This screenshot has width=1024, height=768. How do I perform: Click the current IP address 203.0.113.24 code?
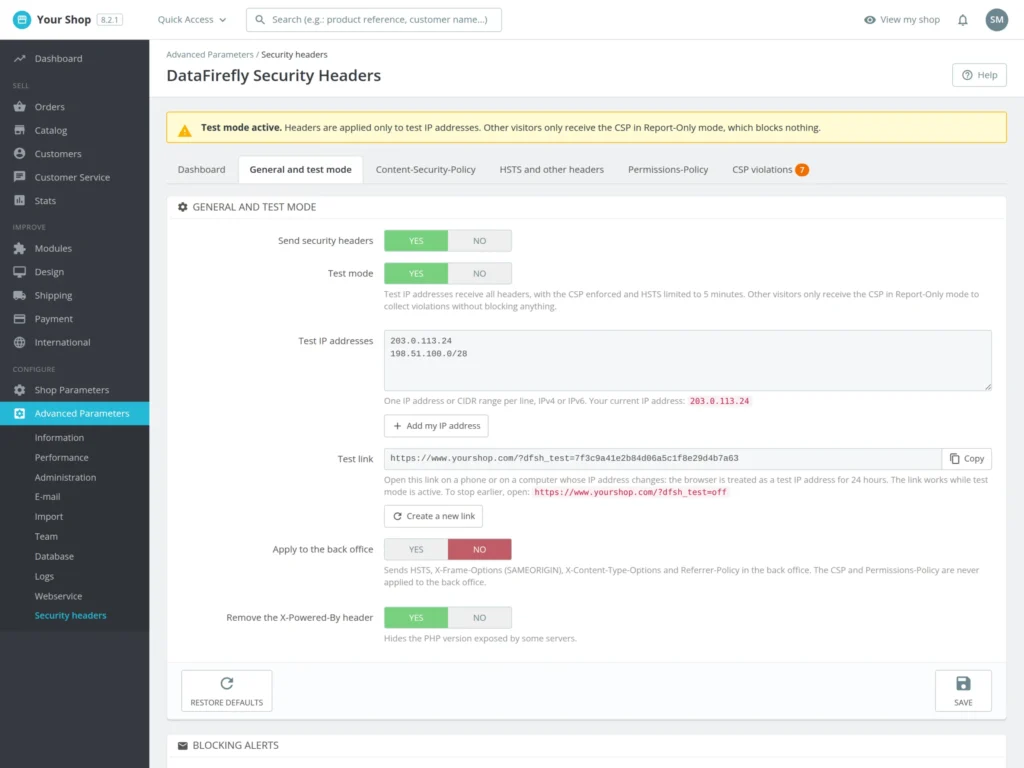point(720,401)
